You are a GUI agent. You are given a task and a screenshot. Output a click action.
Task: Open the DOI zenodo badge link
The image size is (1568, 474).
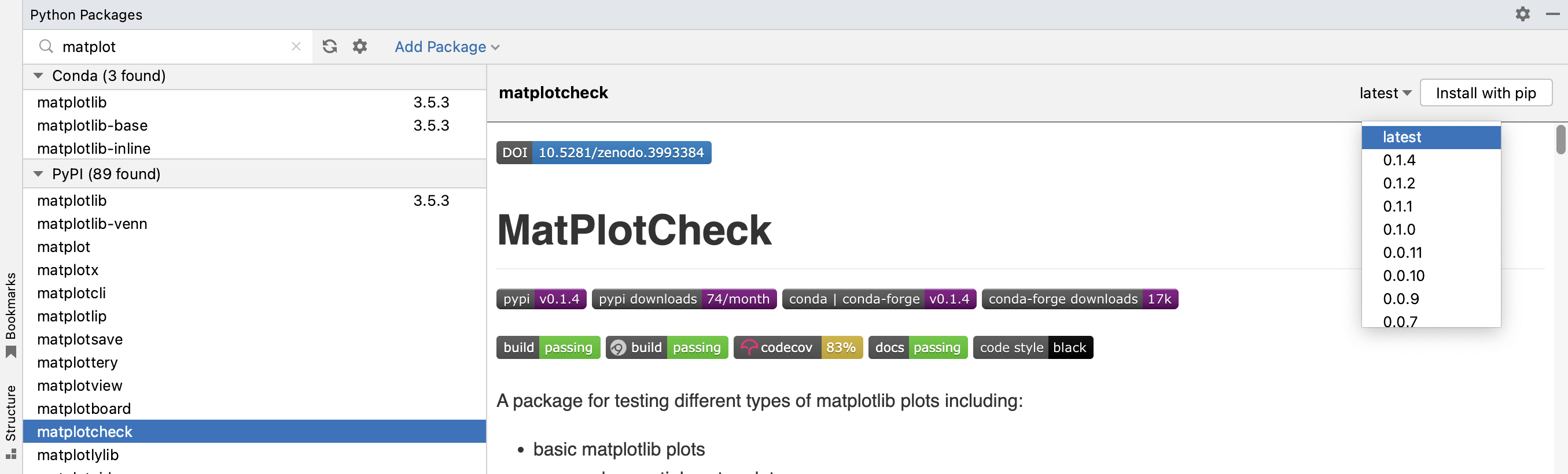coord(603,153)
